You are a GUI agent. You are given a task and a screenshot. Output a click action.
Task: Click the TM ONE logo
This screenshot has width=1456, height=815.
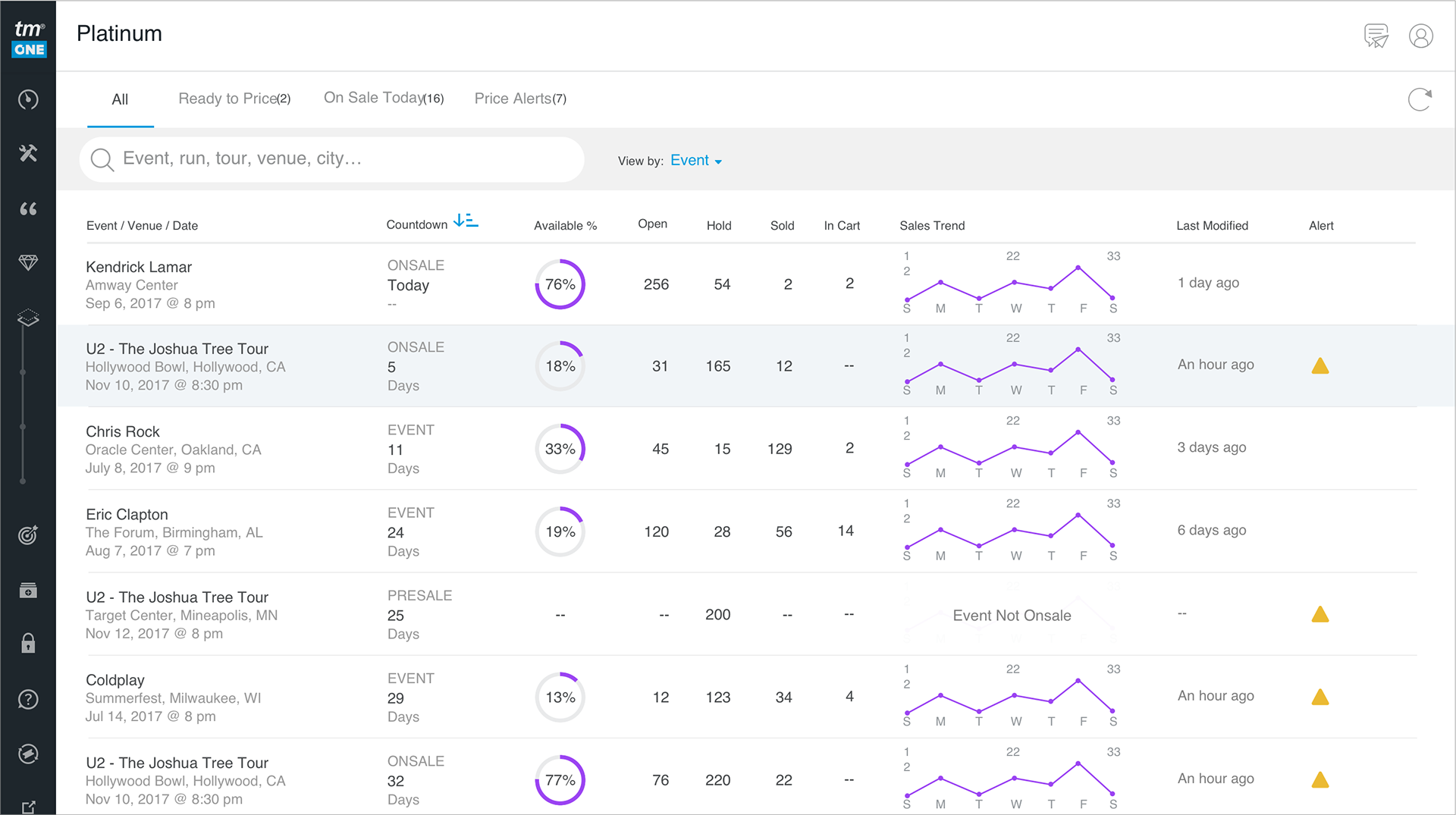(x=29, y=38)
